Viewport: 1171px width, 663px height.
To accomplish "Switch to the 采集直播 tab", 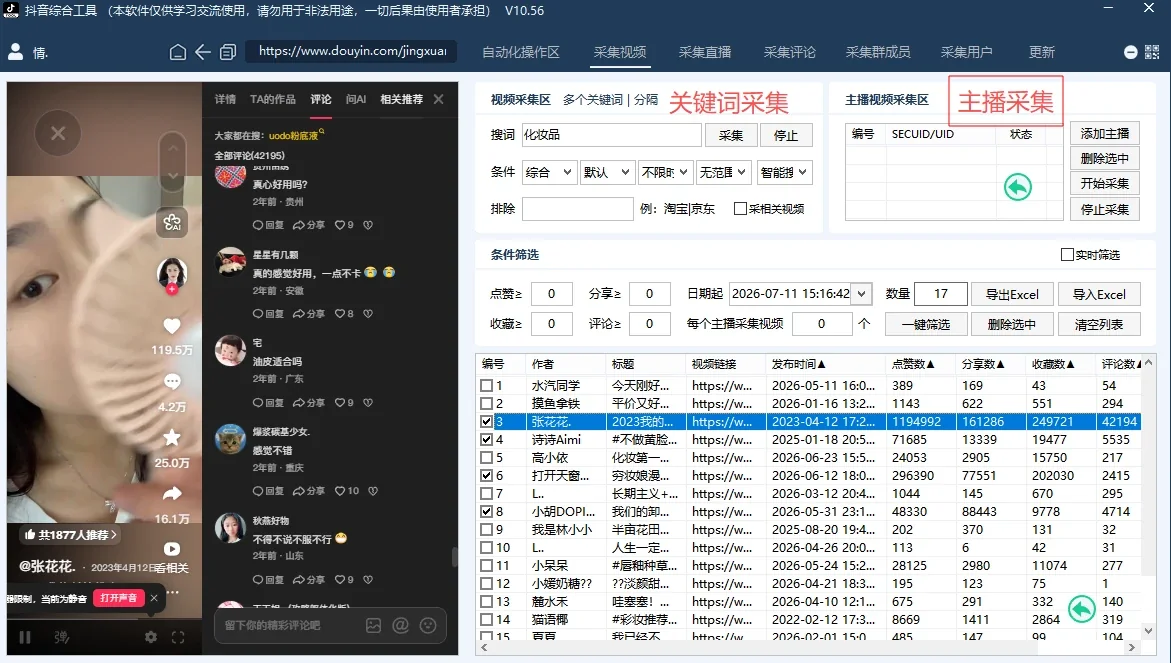I will coord(705,52).
